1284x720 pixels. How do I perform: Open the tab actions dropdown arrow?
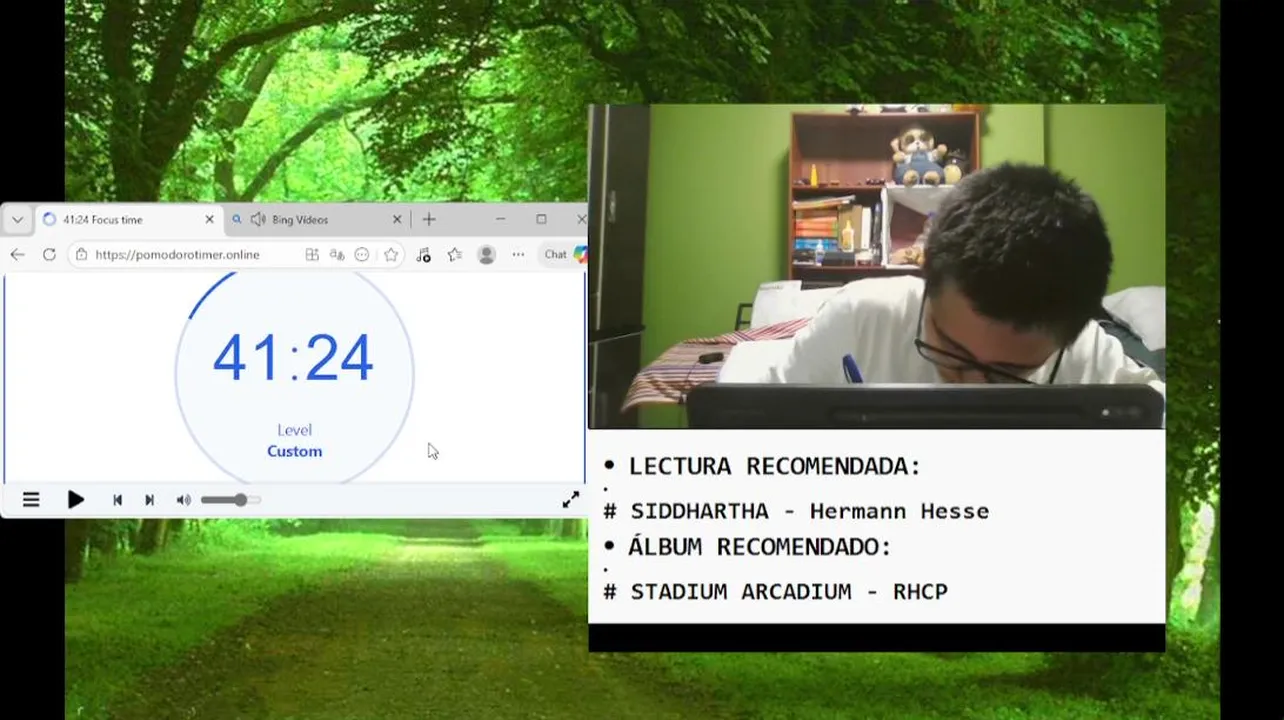point(17,219)
